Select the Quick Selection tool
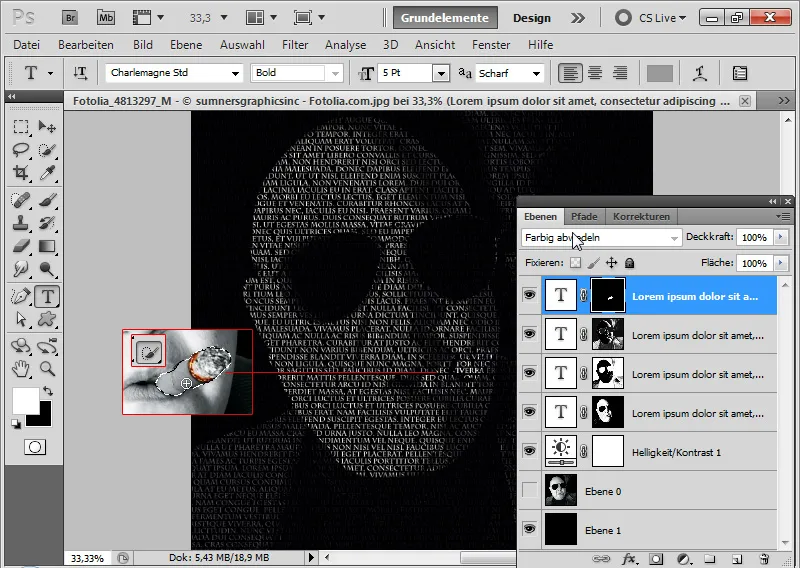Image resolution: width=800 pixels, height=568 pixels. 47,150
